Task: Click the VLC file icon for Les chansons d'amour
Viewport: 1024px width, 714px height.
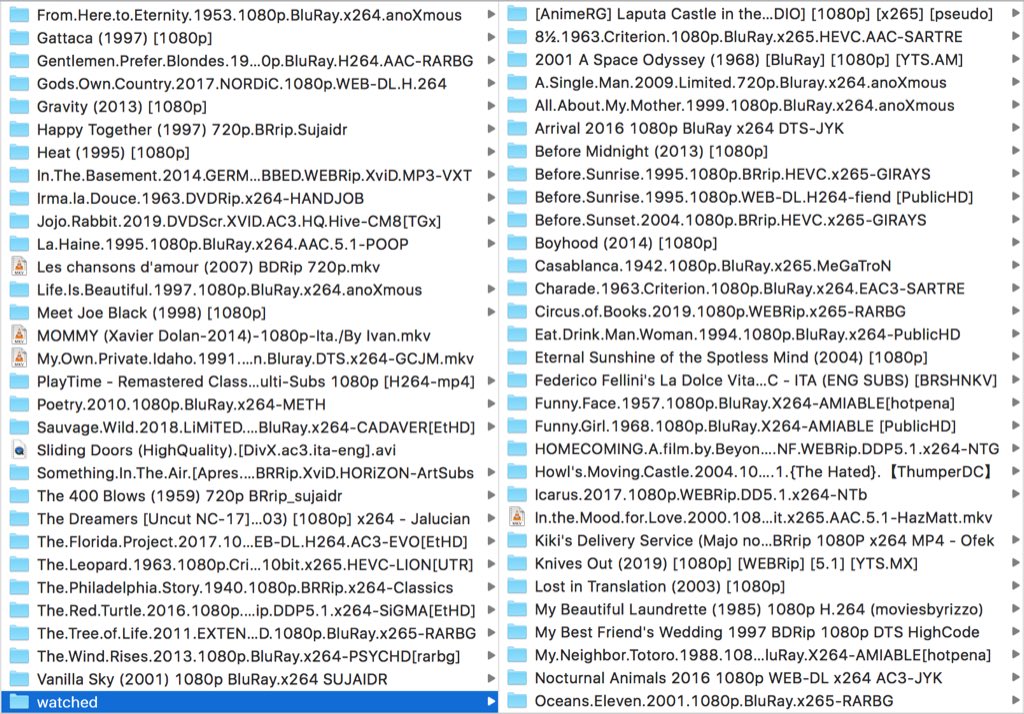Action: pyautogui.click(x=20, y=267)
